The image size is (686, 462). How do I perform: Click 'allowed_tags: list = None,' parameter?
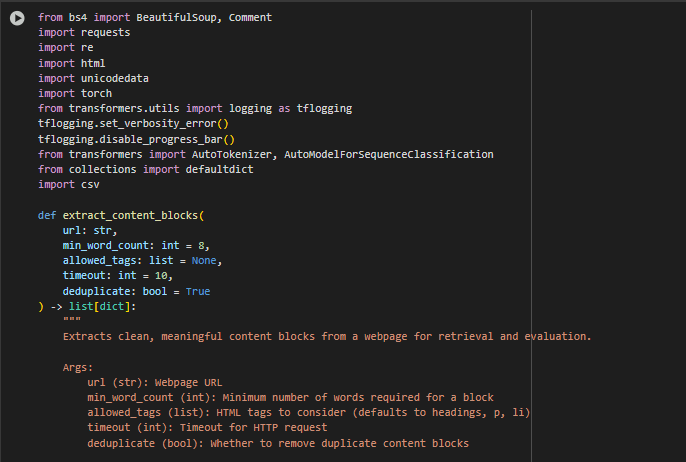point(142,261)
